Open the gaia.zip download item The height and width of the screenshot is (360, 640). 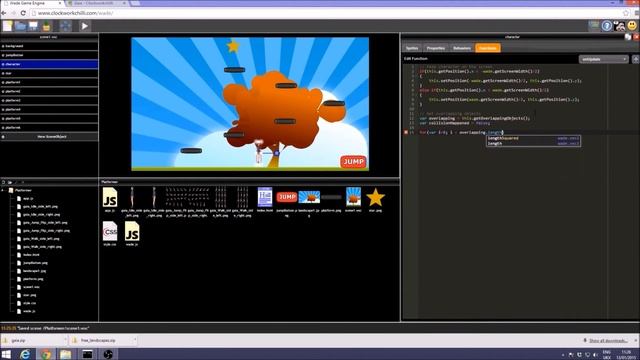[33, 340]
